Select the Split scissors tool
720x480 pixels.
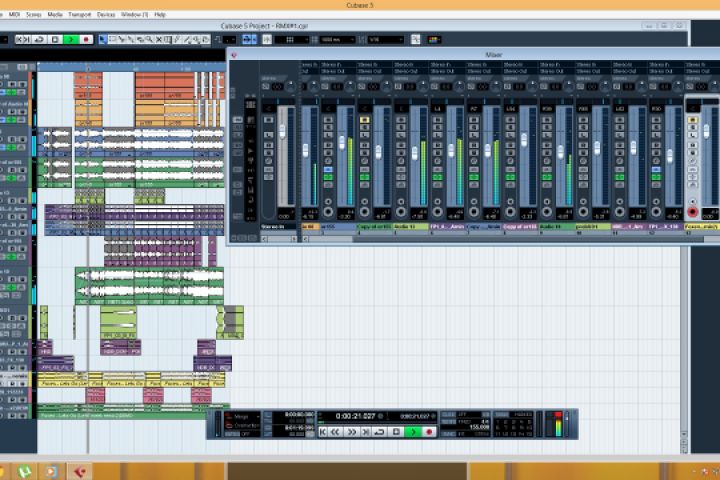click(x=122, y=40)
